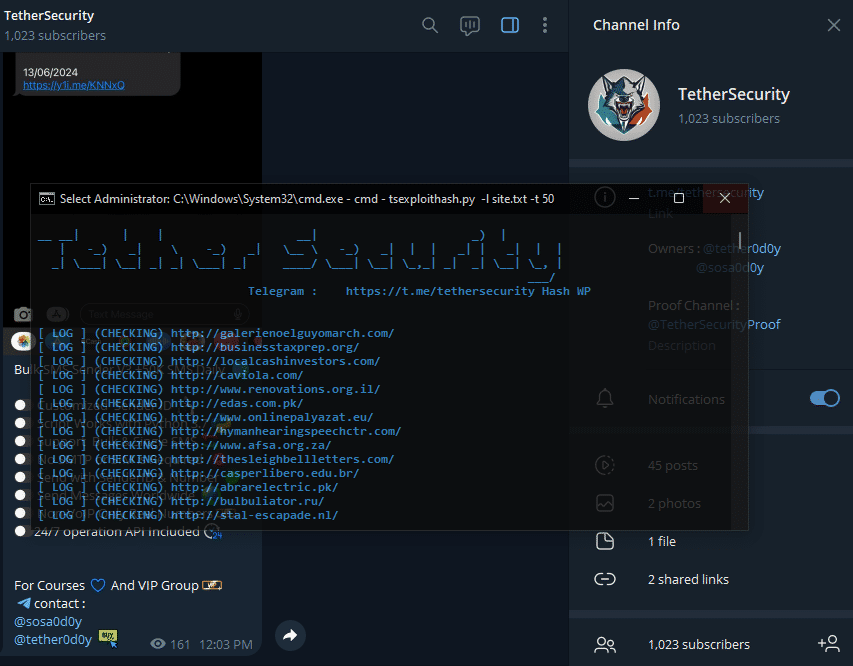This screenshot has width=853, height=666.
Task: Close the Channel Info panel
Action: (833, 25)
